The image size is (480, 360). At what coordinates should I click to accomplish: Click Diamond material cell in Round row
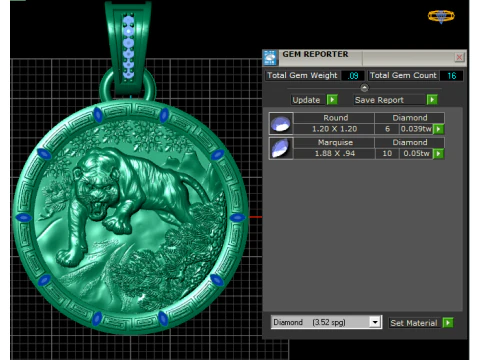point(410,118)
